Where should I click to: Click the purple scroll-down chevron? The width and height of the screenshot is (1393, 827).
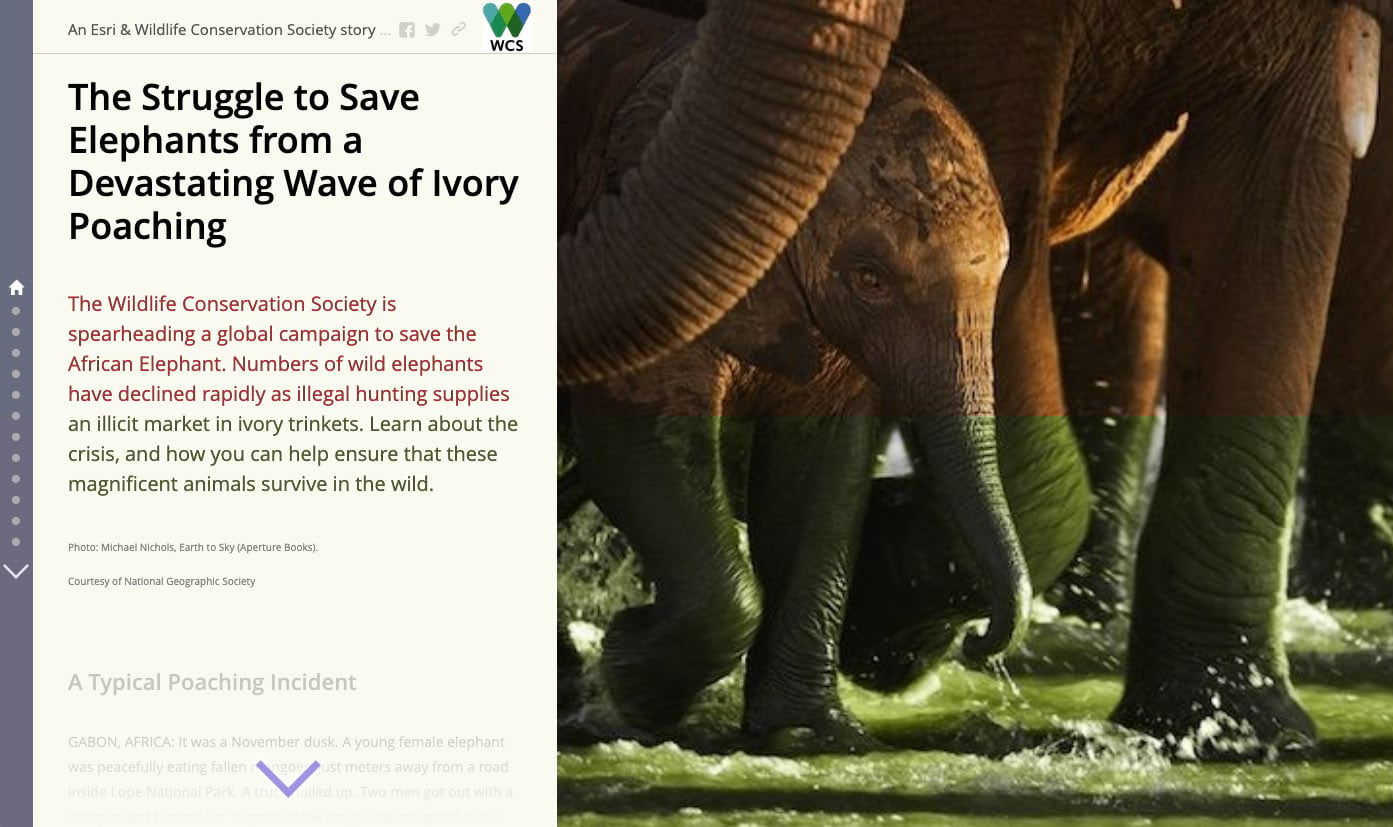(x=288, y=778)
